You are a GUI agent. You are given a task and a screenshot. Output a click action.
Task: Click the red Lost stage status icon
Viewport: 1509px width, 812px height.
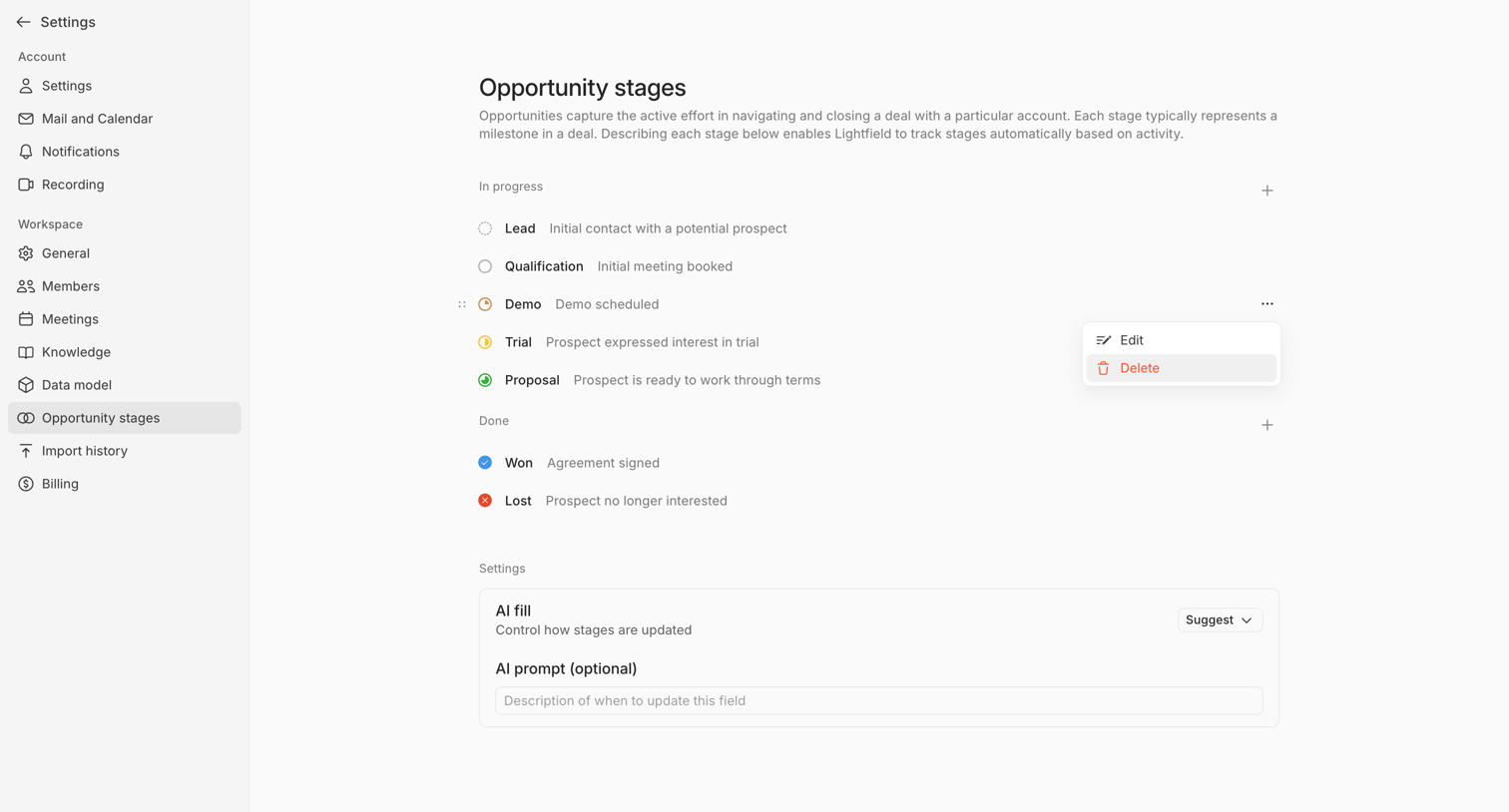485,501
